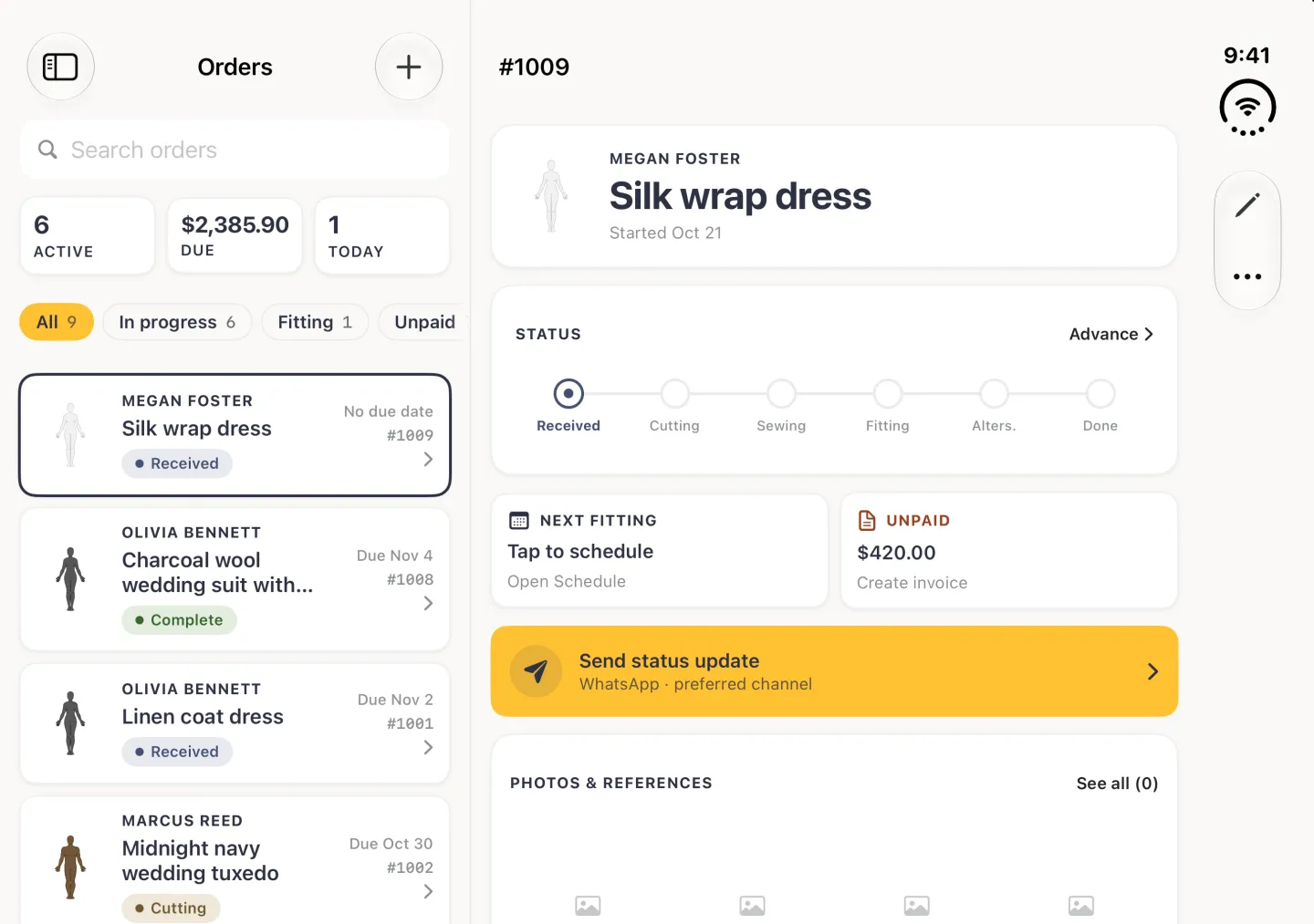The width and height of the screenshot is (1314, 924).
Task: Open the more options ellipsis menu
Action: 1247,276
